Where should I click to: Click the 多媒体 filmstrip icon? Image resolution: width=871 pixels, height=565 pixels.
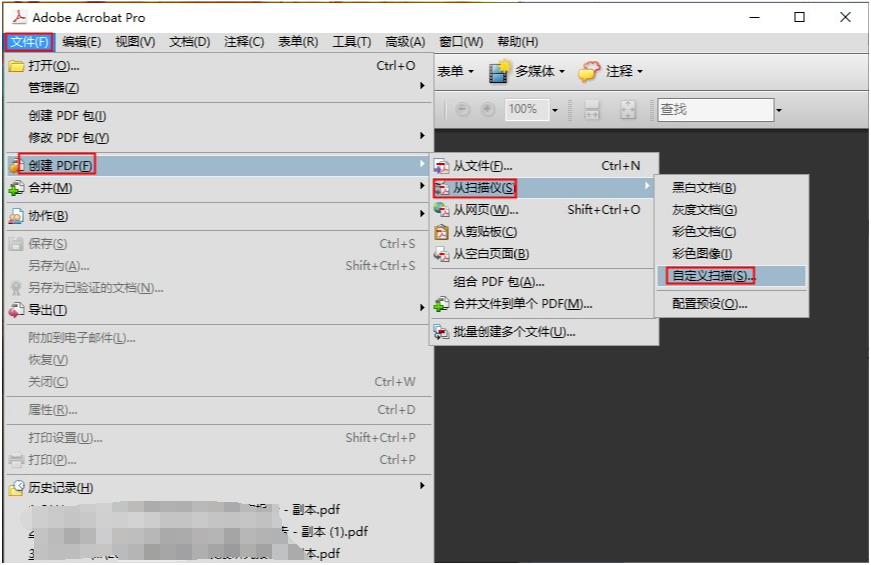(499, 71)
